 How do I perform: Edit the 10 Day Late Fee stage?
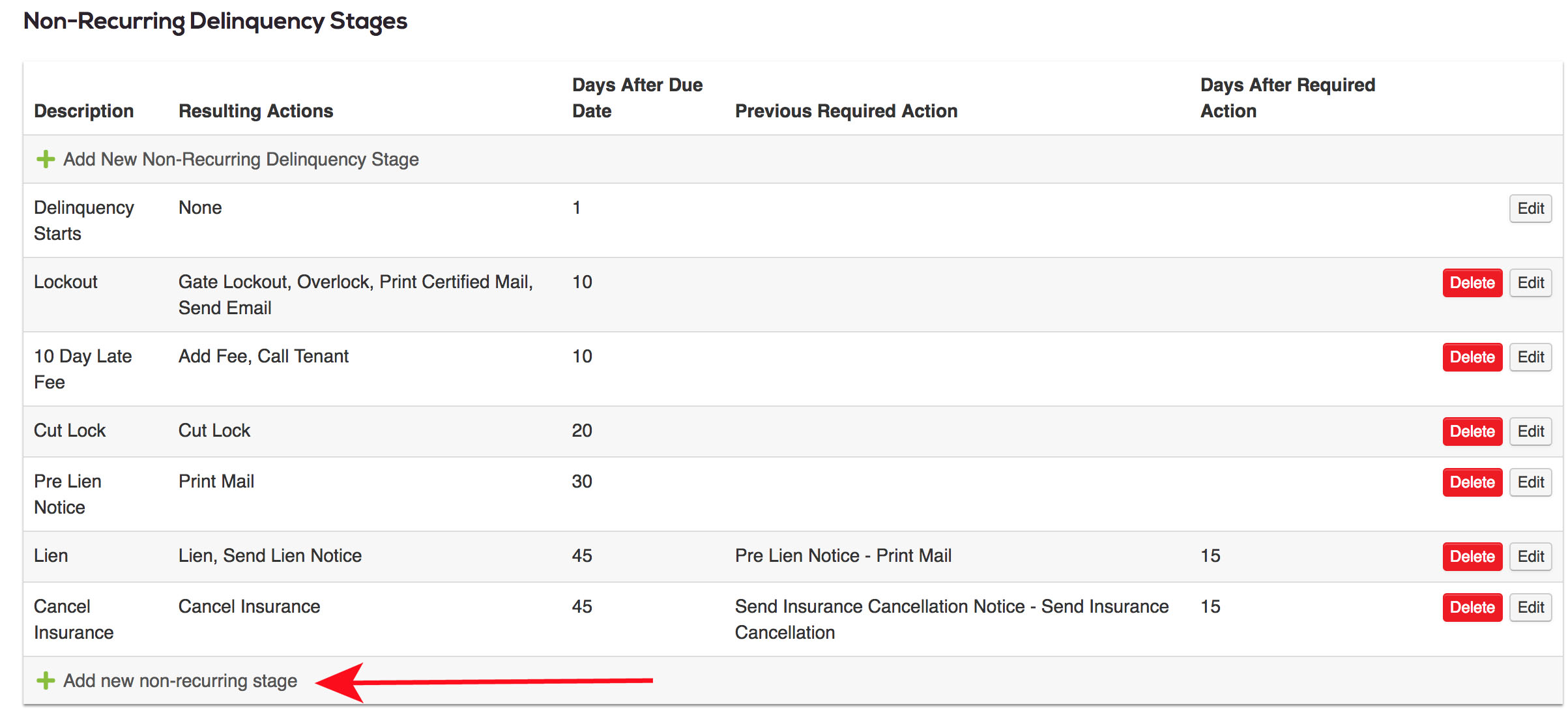(1530, 357)
